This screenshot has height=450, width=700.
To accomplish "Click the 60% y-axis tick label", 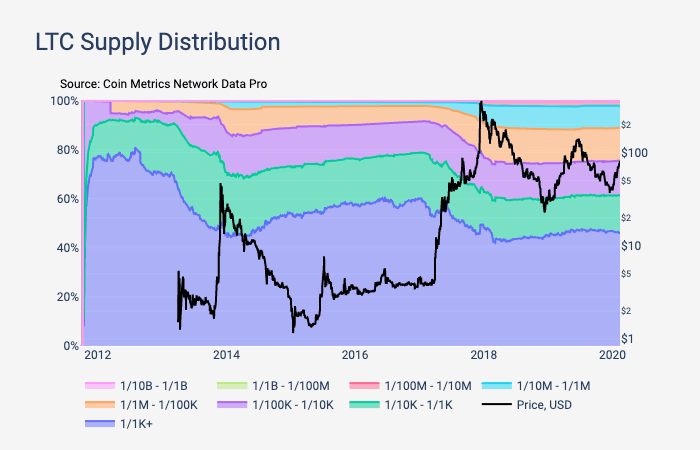I will tap(64, 199).
